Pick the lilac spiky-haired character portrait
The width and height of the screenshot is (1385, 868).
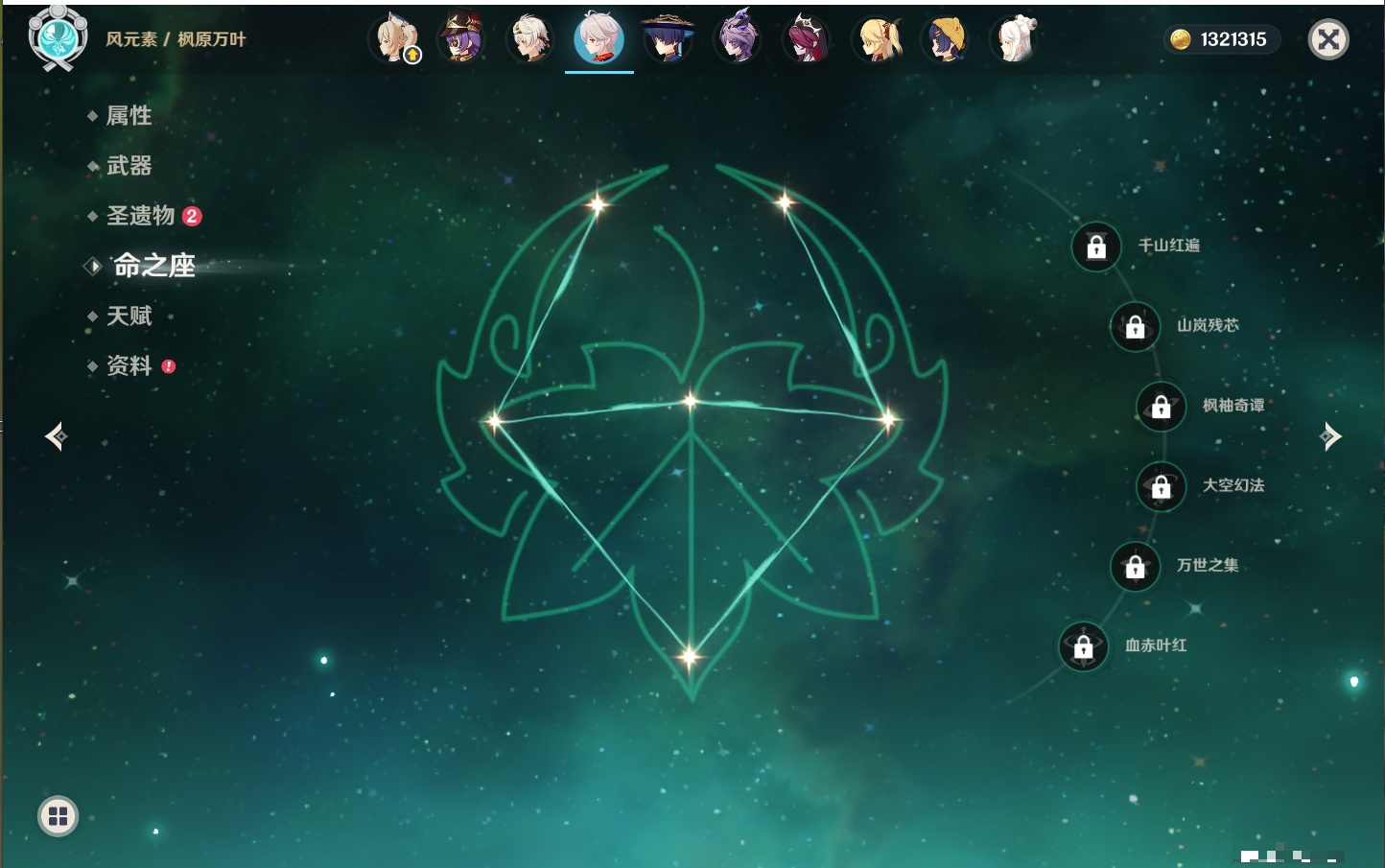click(x=738, y=38)
